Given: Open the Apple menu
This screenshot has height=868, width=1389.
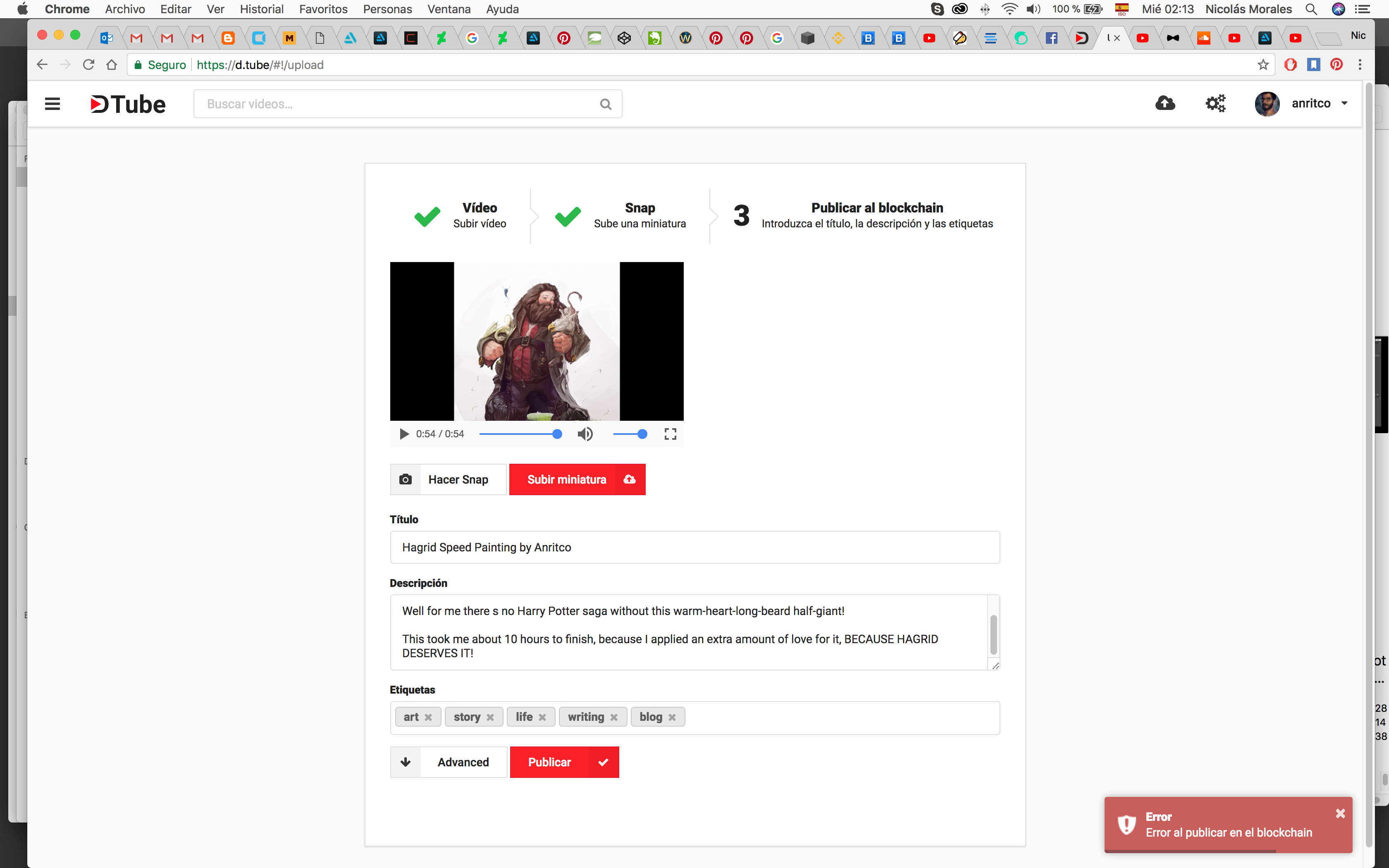Looking at the screenshot, I should click(22, 9).
